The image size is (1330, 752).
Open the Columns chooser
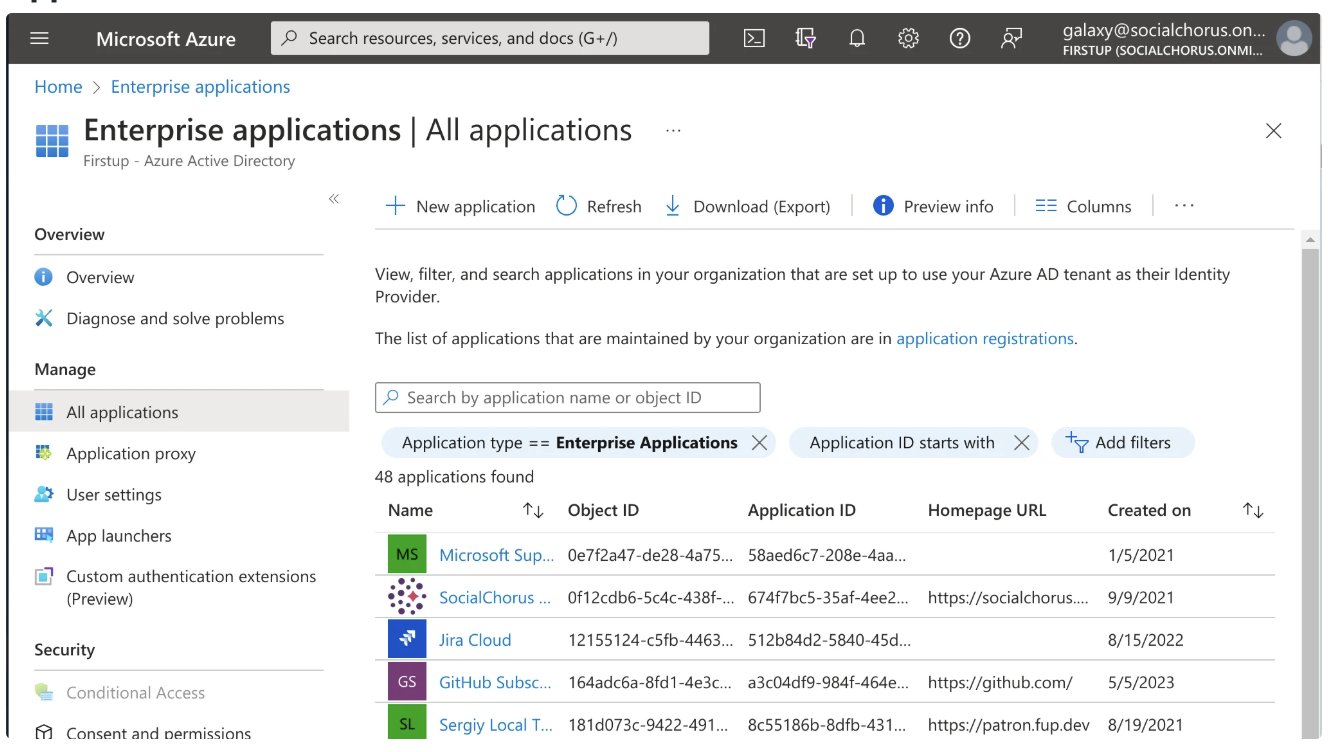coord(1083,206)
